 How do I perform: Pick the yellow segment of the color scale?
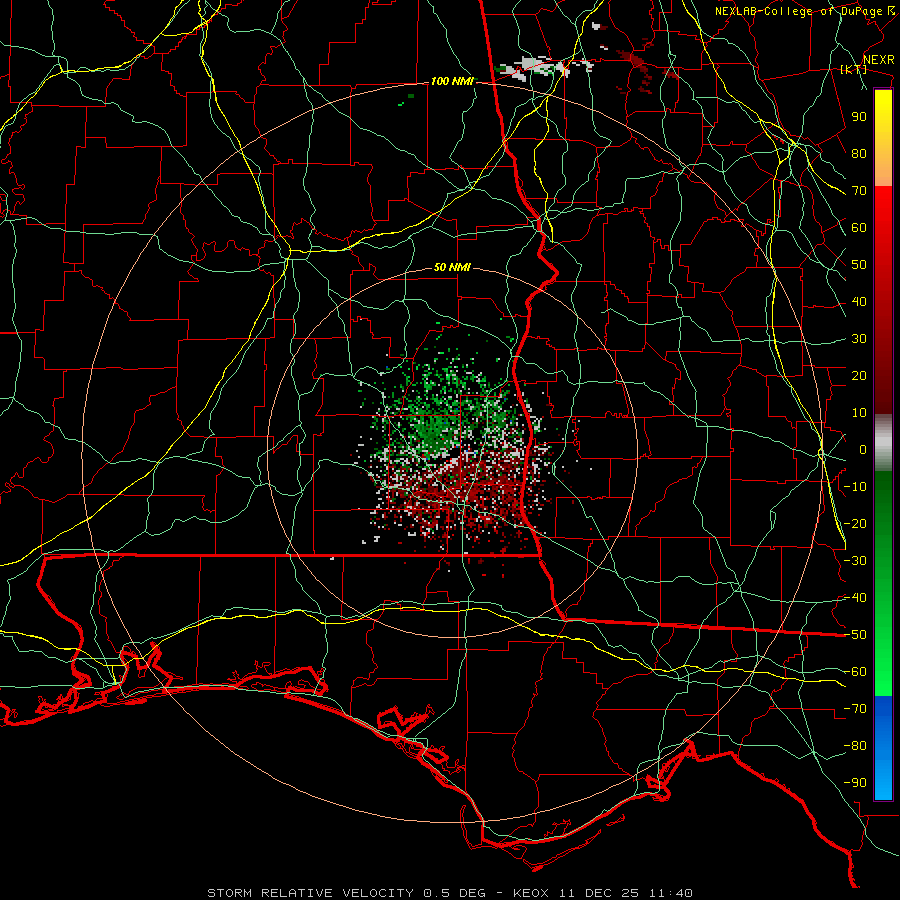point(883,138)
